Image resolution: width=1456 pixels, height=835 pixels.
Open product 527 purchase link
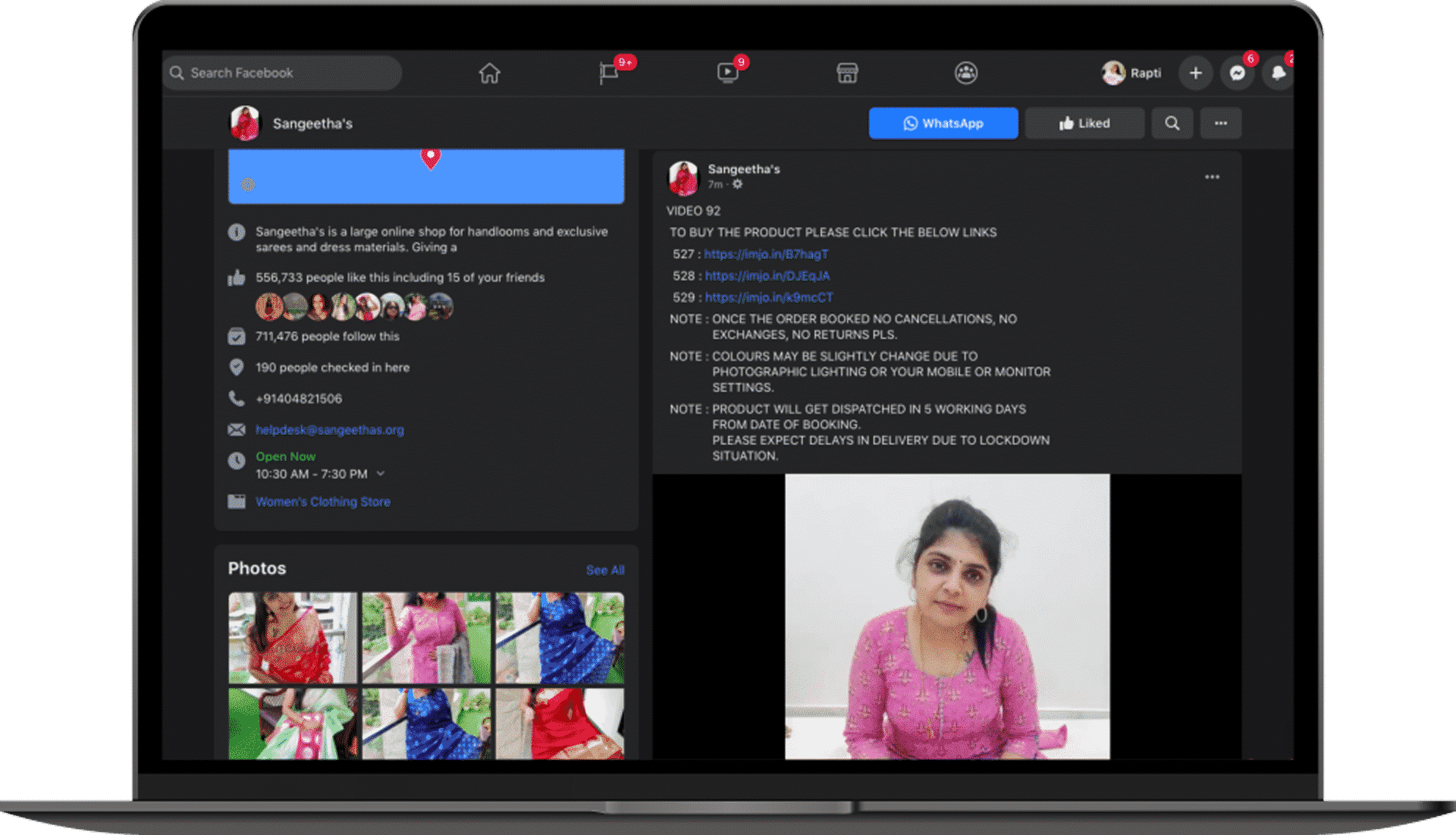(x=765, y=254)
